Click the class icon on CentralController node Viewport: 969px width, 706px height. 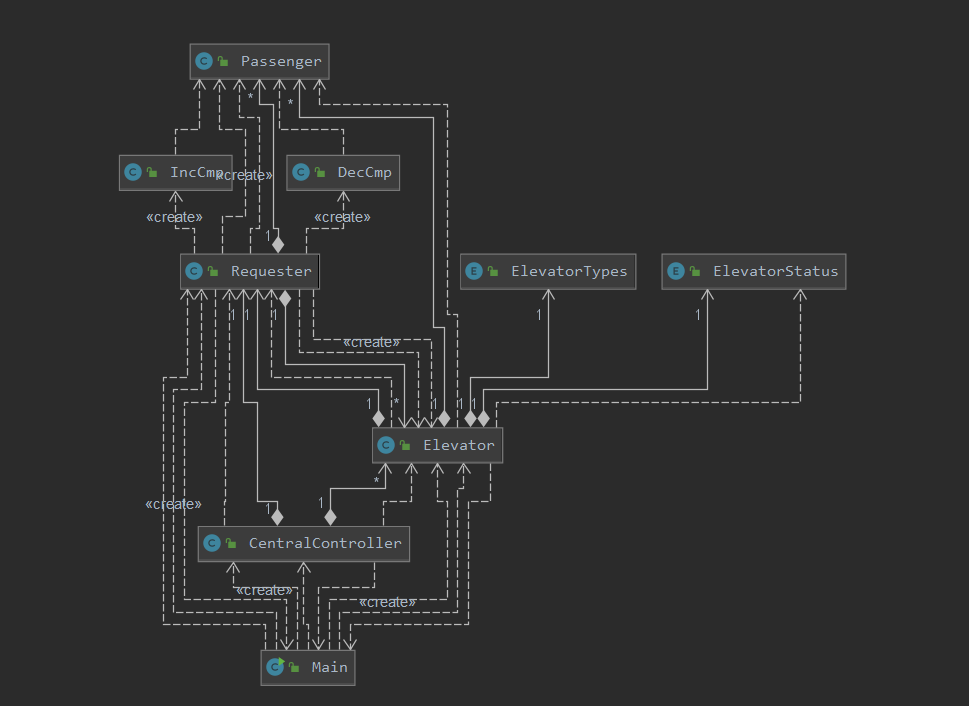coord(212,543)
